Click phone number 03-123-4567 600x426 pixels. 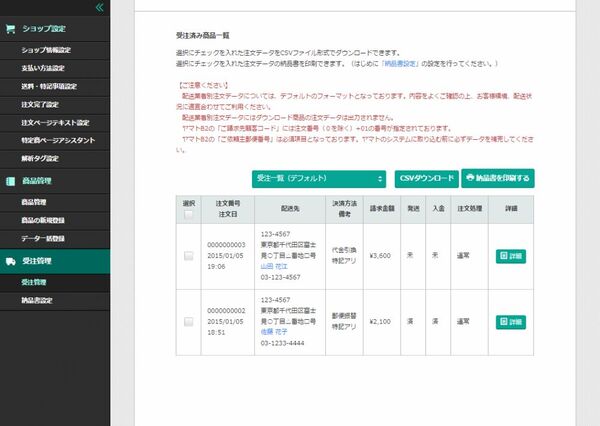point(280,277)
